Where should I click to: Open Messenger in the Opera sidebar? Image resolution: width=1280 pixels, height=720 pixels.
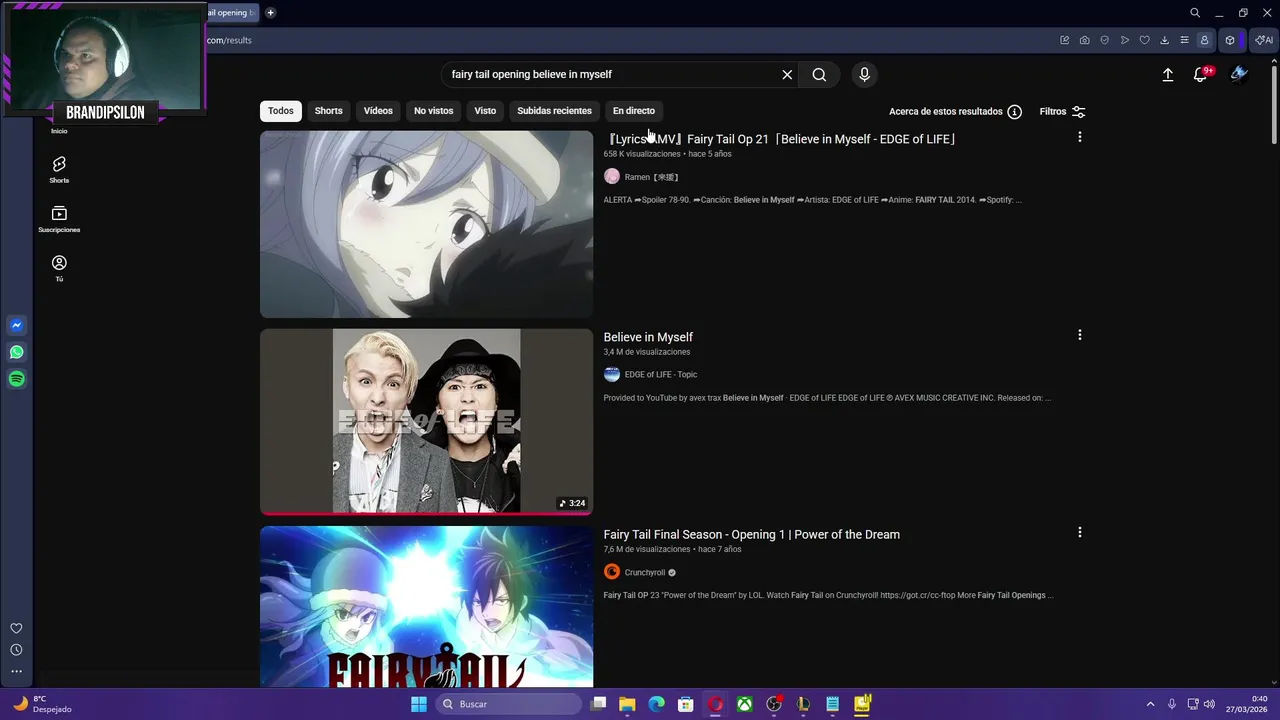(x=17, y=325)
